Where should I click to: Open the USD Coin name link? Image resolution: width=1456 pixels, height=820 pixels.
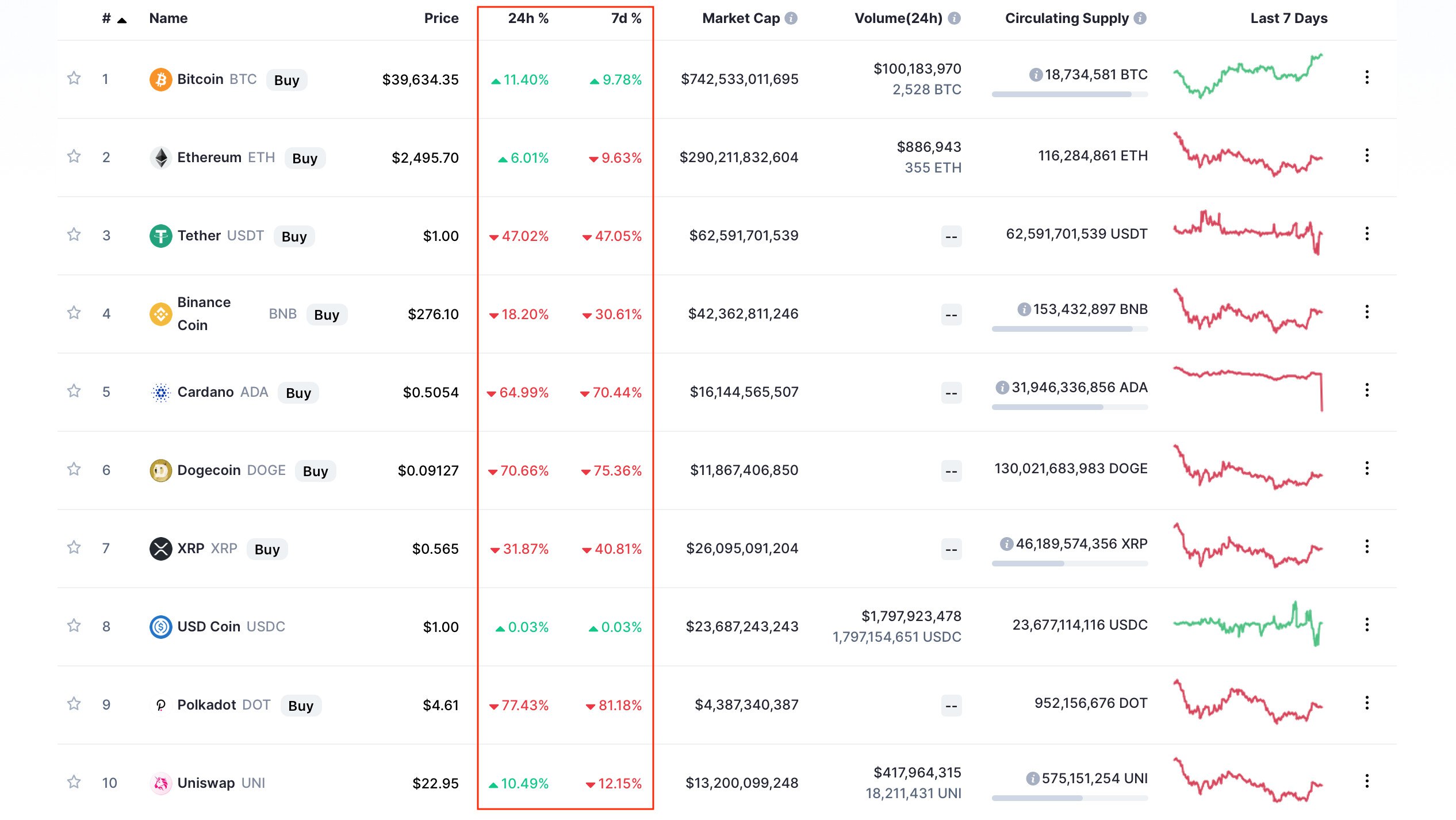point(209,627)
